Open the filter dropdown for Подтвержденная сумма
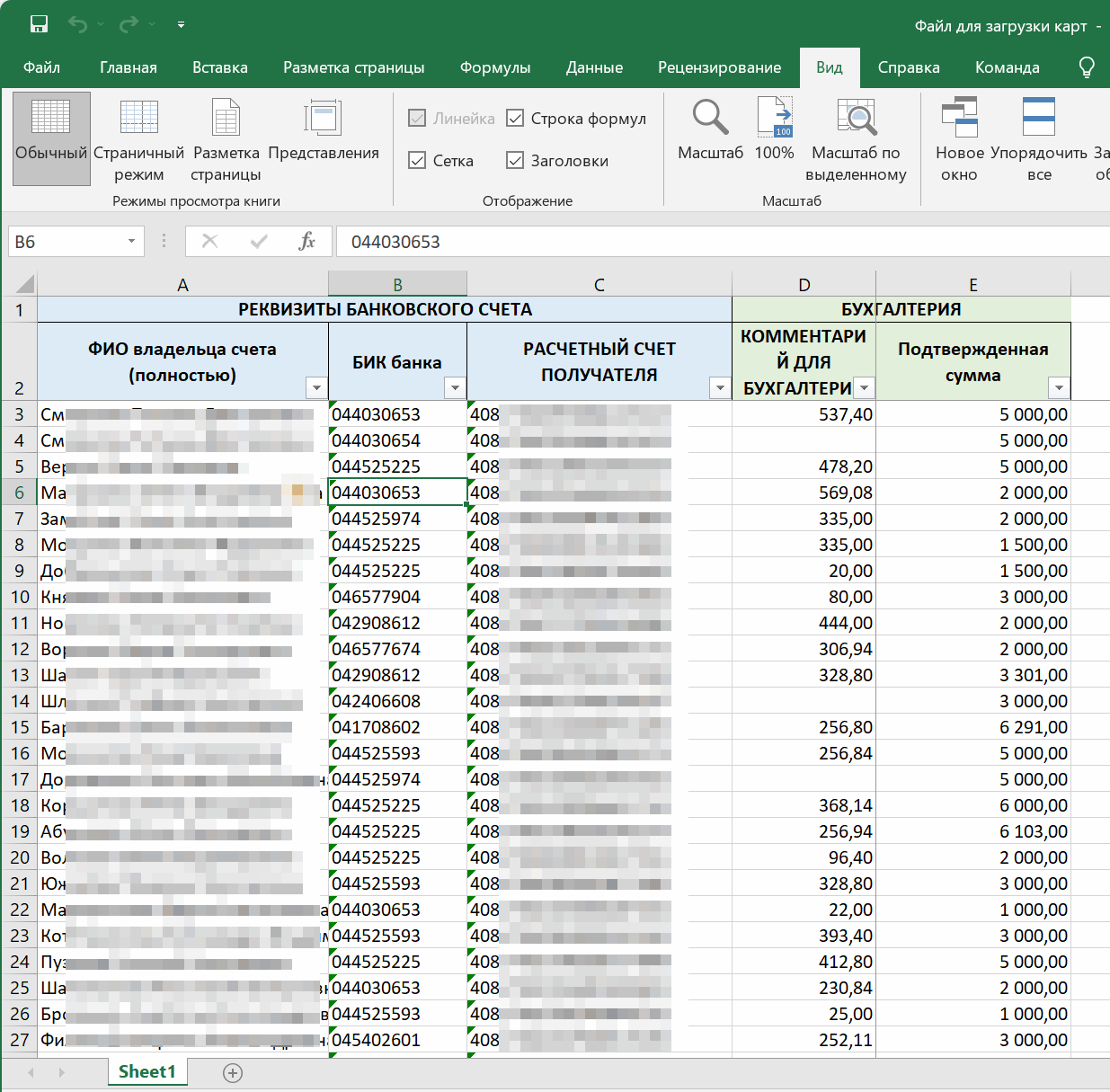This screenshot has height=1092, width=1110. 1059,388
